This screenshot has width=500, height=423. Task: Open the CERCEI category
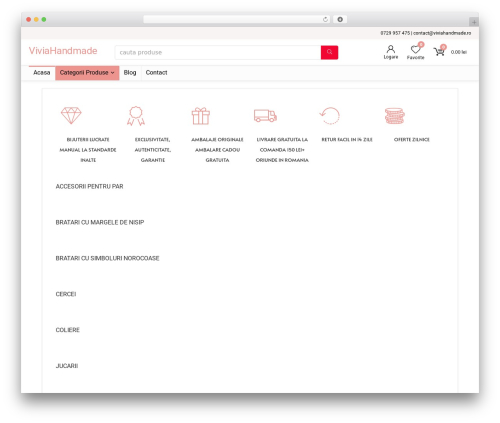(66, 294)
